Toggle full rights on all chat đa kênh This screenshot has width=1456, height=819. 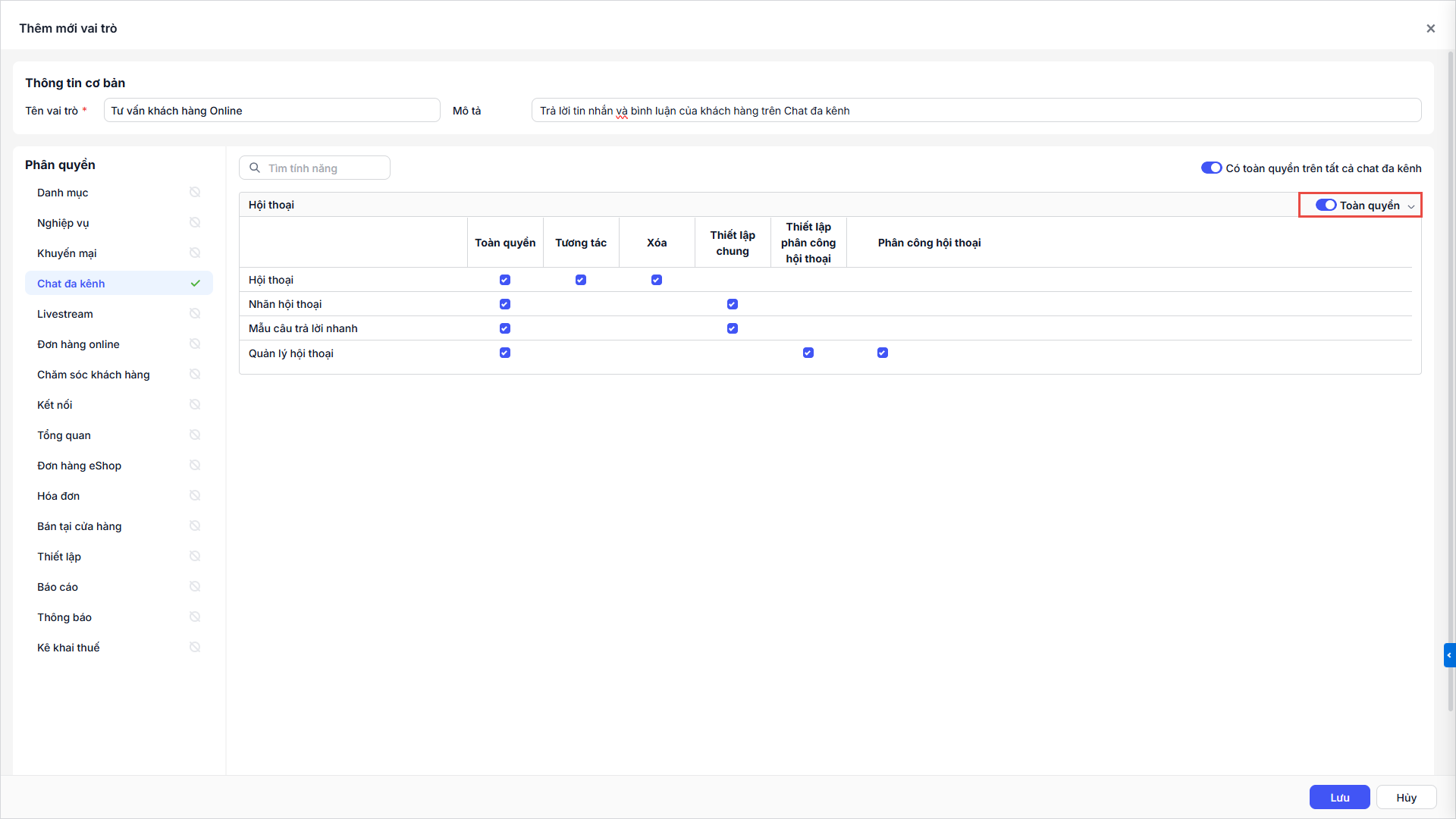coord(1211,168)
